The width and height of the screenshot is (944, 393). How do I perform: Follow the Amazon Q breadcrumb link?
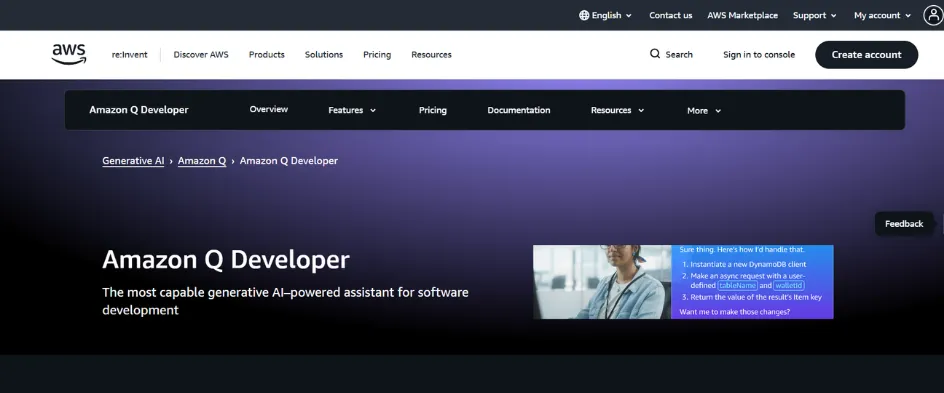[202, 161]
